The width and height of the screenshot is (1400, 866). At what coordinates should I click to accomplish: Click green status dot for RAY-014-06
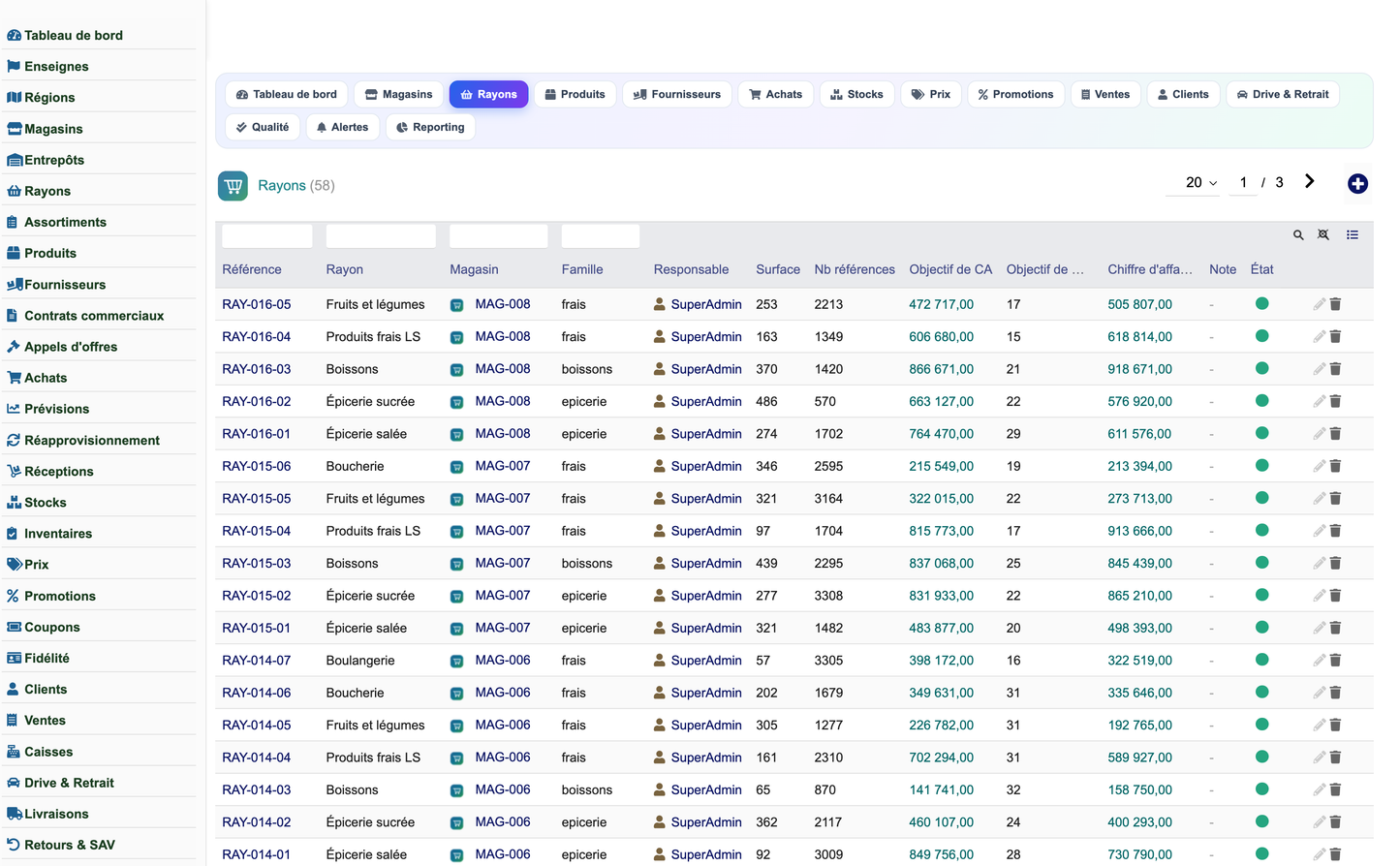coord(1261,692)
